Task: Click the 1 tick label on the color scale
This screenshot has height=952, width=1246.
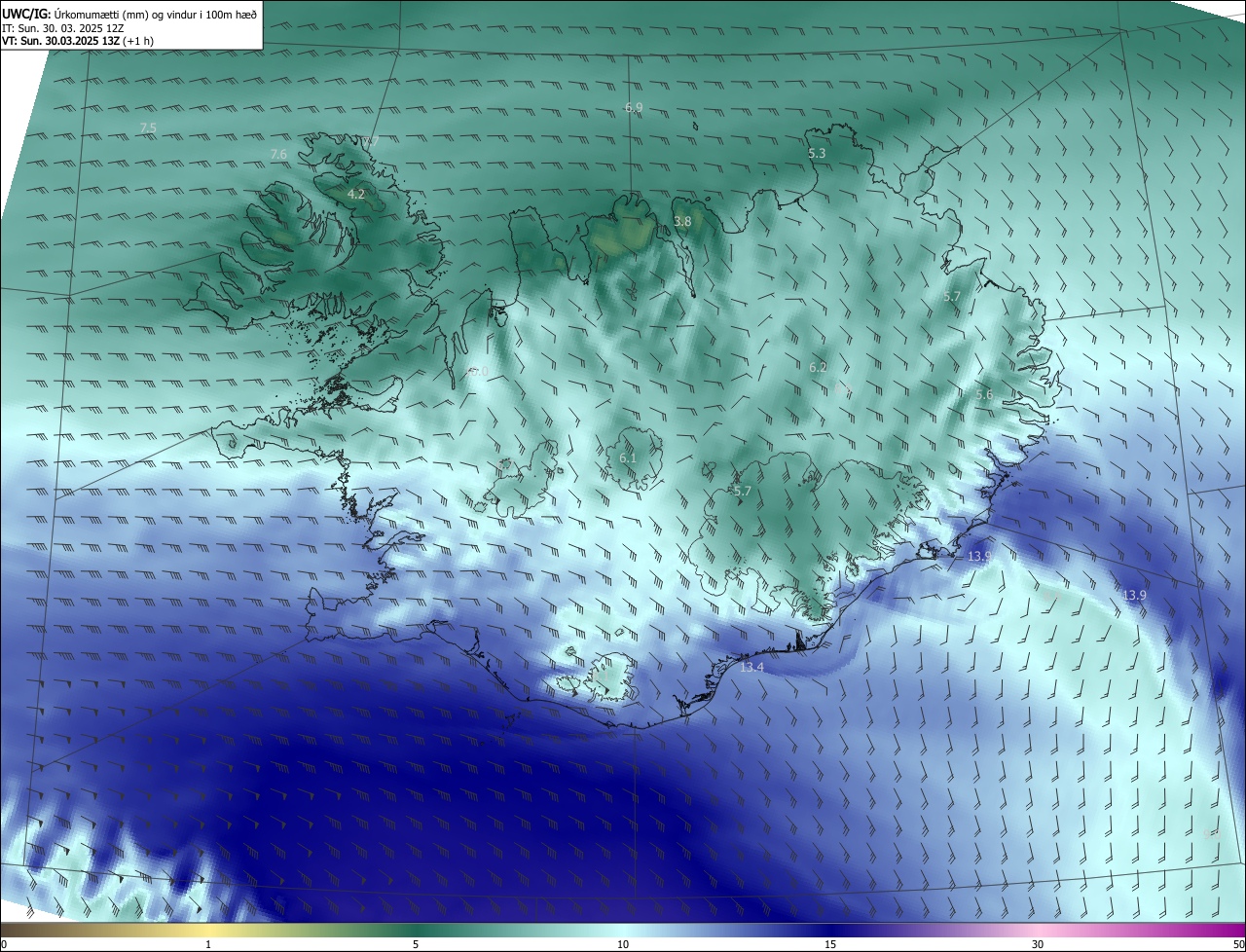Action: (208, 944)
